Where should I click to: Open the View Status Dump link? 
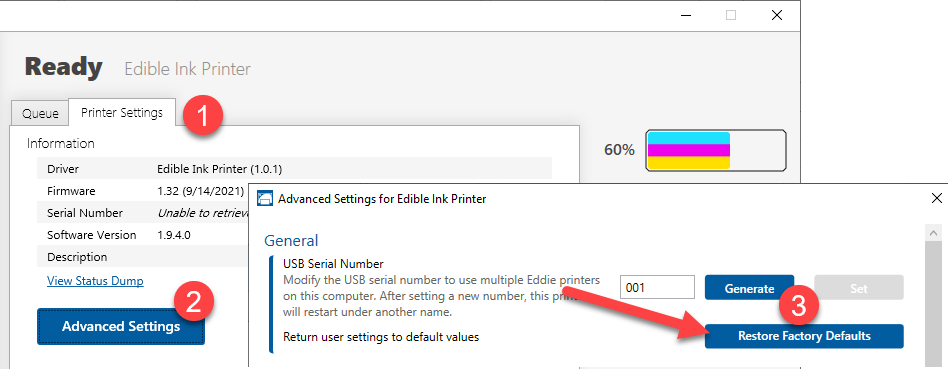(95, 281)
